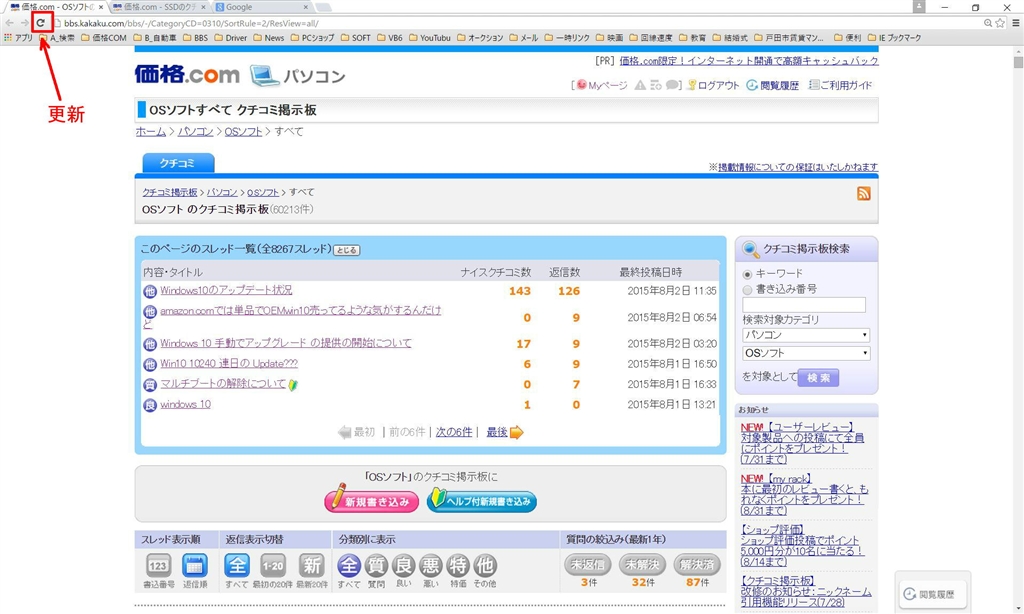Switch to the Google browser tab
Image resolution: width=1024 pixels, height=614 pixels.
pos(261,7)
